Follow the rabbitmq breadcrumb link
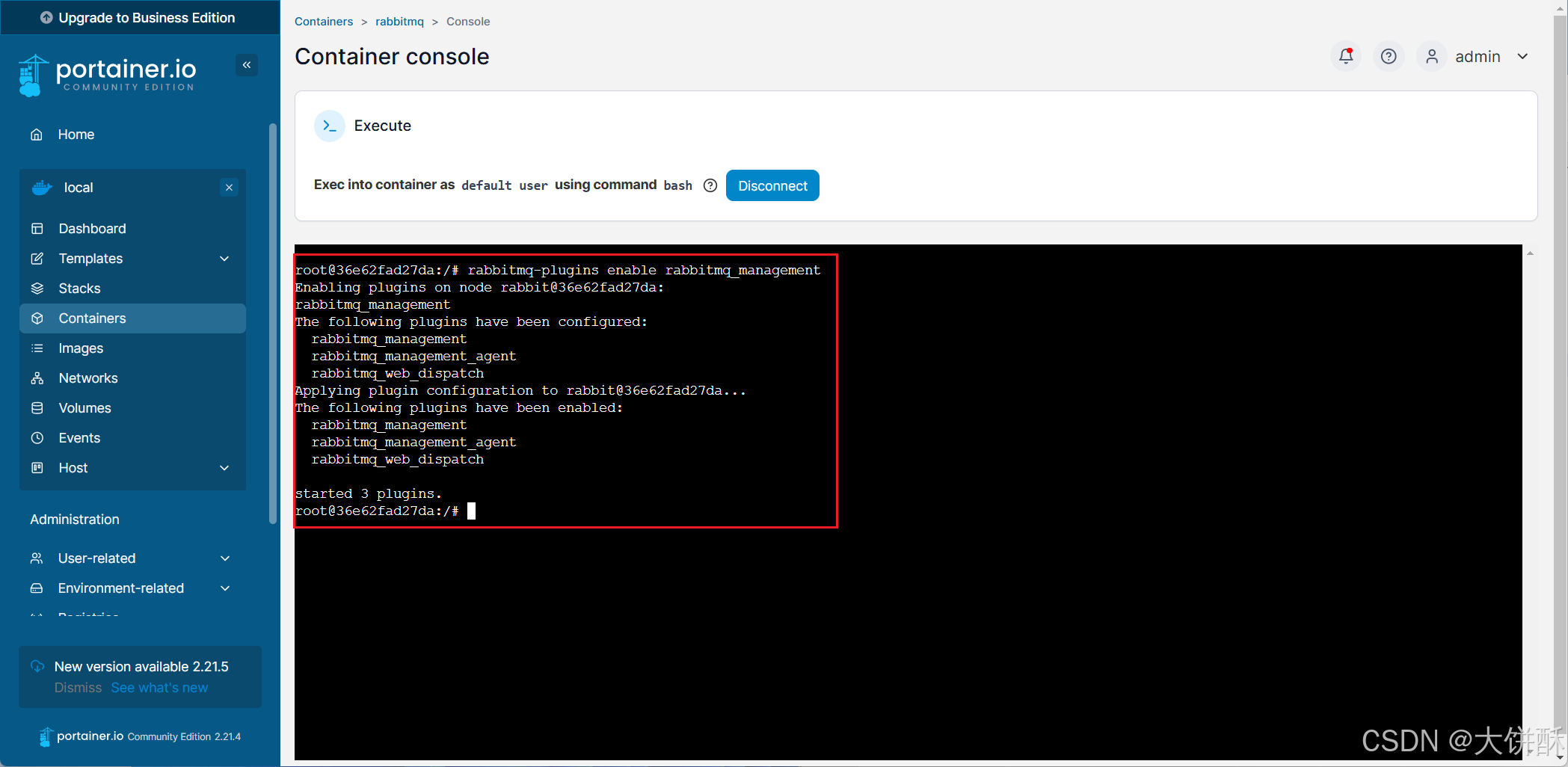The width and height of the screenshot is (1568, 767). pos(399,22)
